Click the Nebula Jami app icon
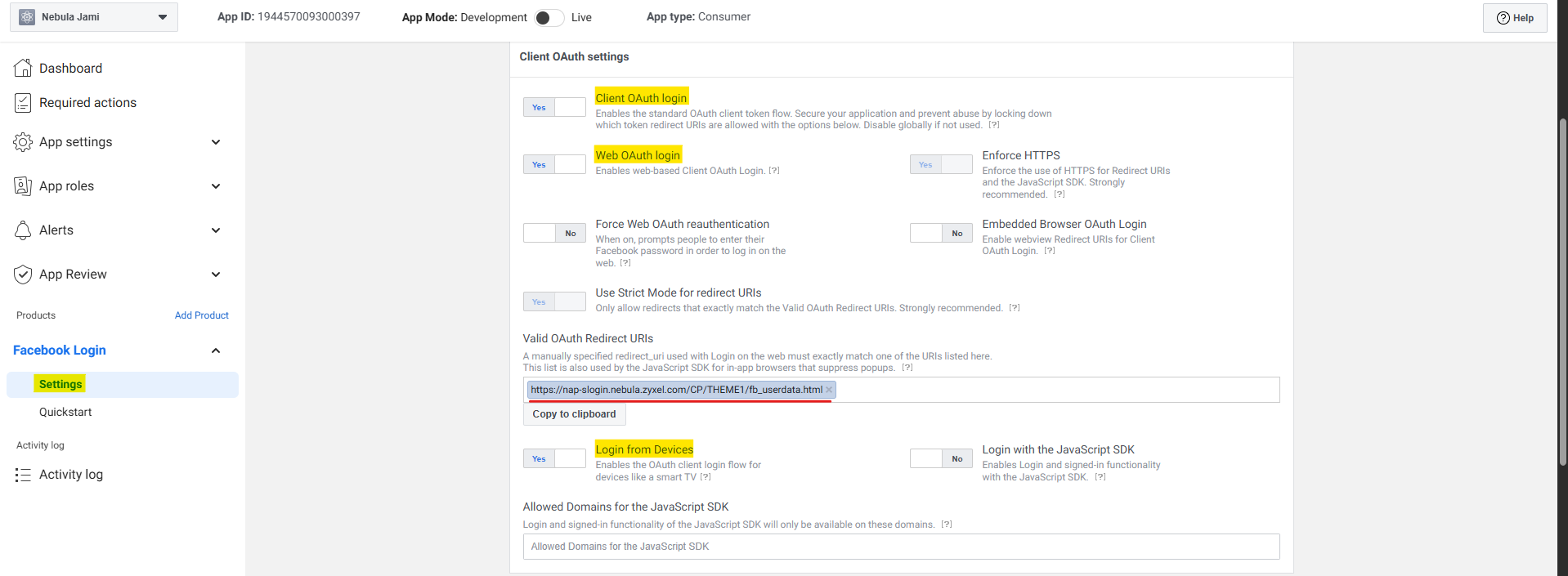The width and height of the screenshot is (1568, 576). click(27, 16)
